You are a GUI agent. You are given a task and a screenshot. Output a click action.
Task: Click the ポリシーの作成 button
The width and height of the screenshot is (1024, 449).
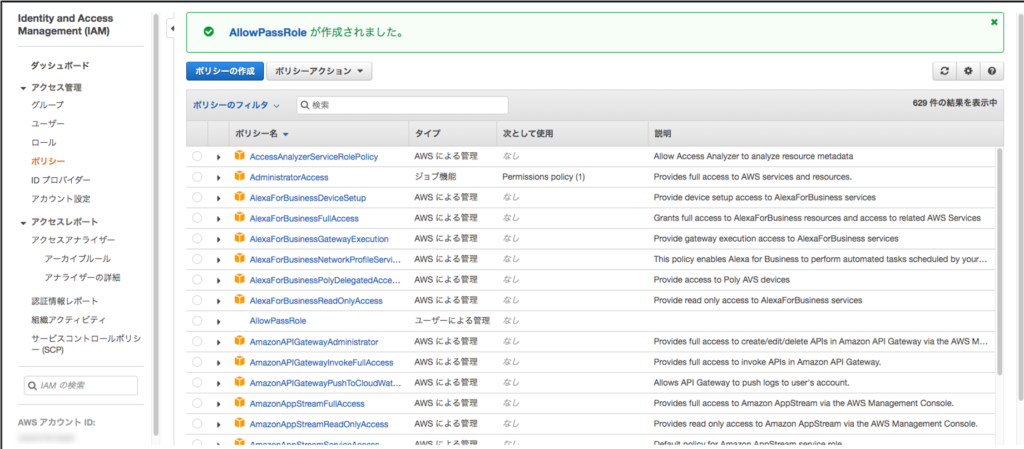tap(224, 71)
